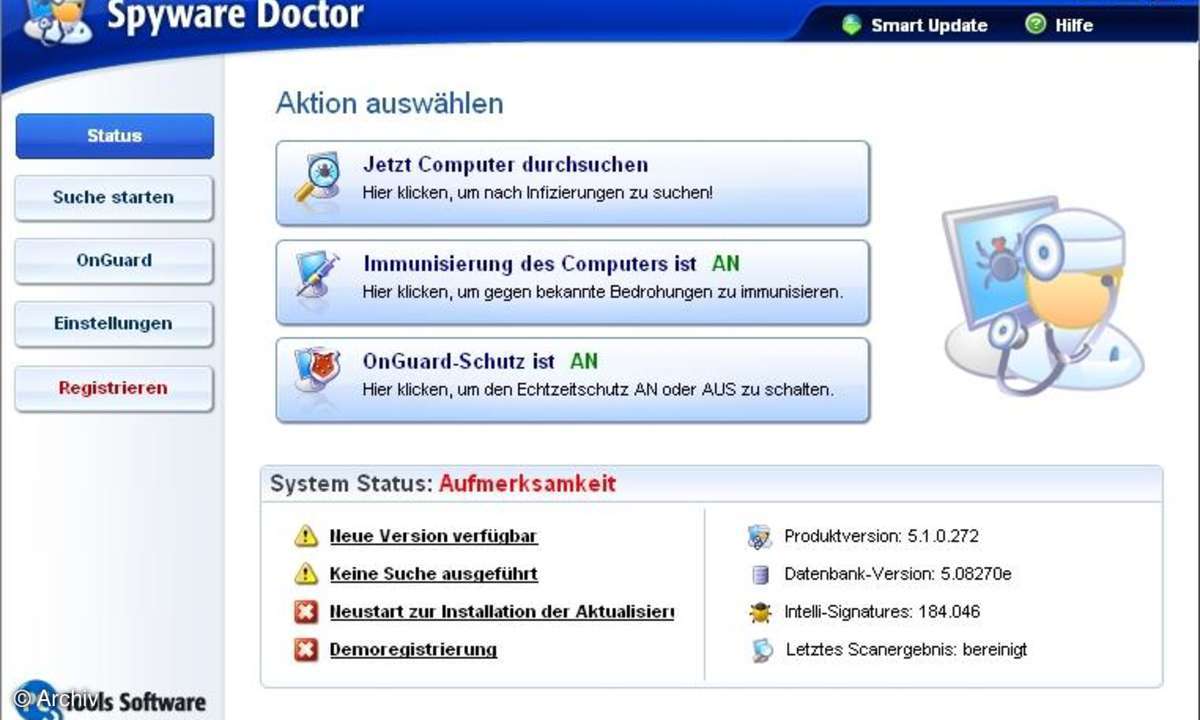The height and width of the screenshot is (720, 1200).
Task: Click Jetzt Computer durchsuchen action button
Action: 573,183
